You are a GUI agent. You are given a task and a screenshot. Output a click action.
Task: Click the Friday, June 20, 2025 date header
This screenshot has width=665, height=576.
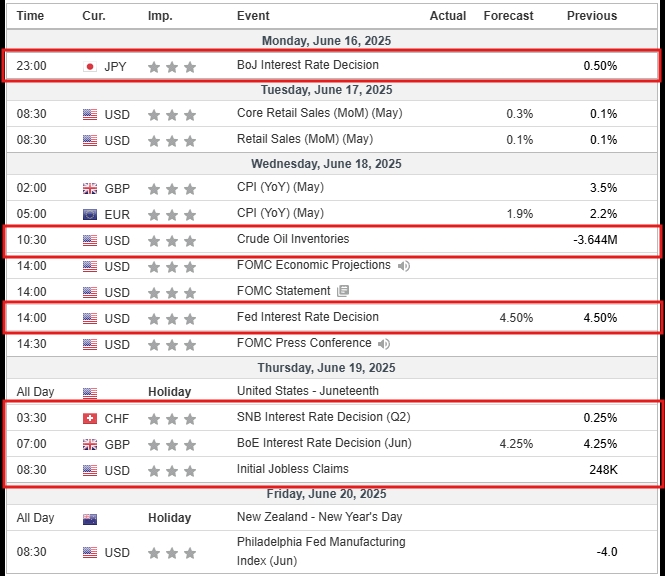(326, 494)
